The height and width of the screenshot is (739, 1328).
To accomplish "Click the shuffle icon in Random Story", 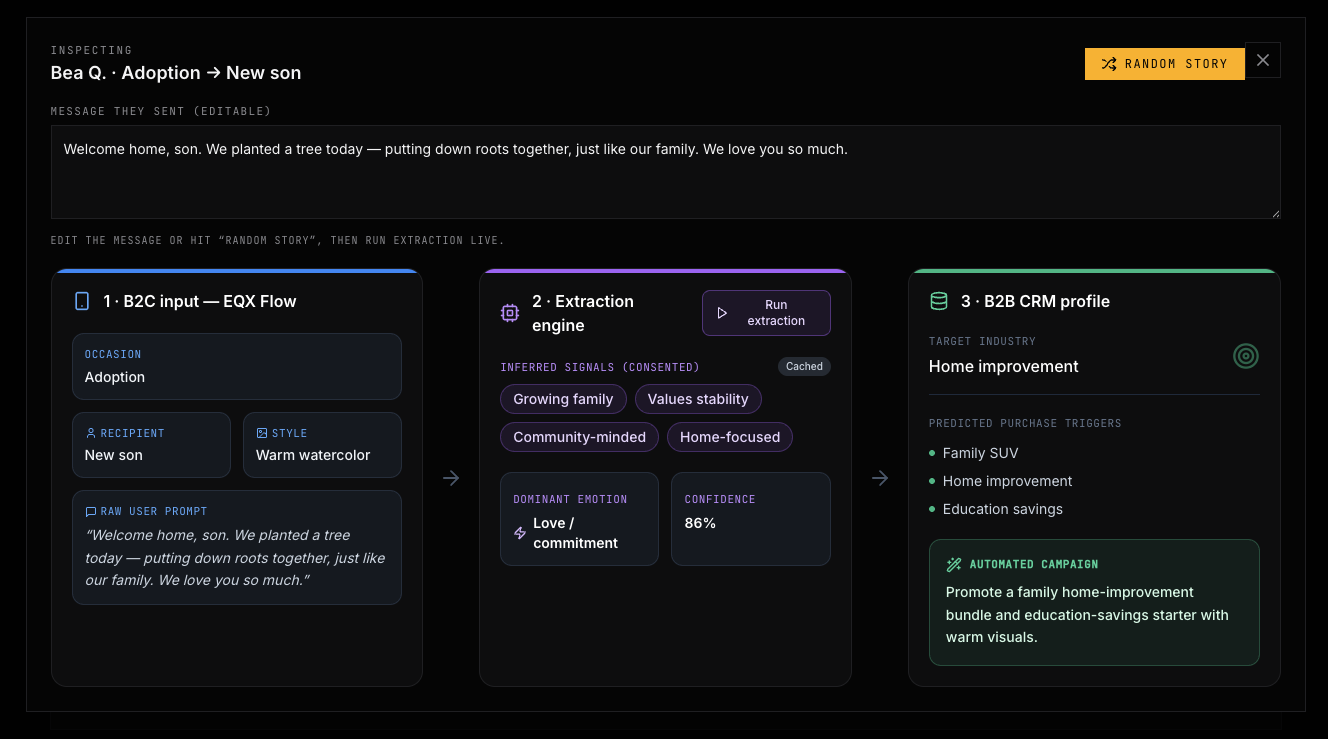I will pos(1108,64).
